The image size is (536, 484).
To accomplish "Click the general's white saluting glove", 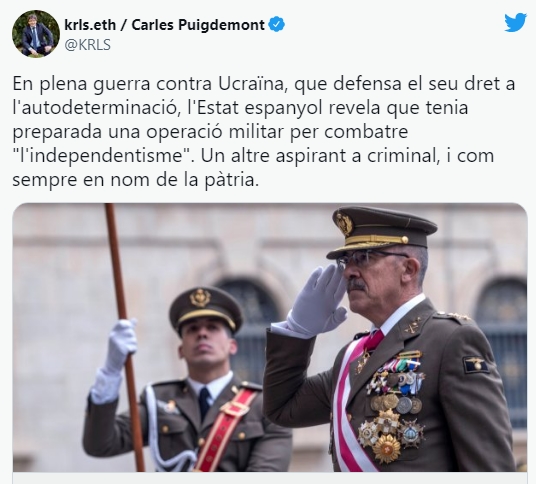I will [x=317, y=300].
